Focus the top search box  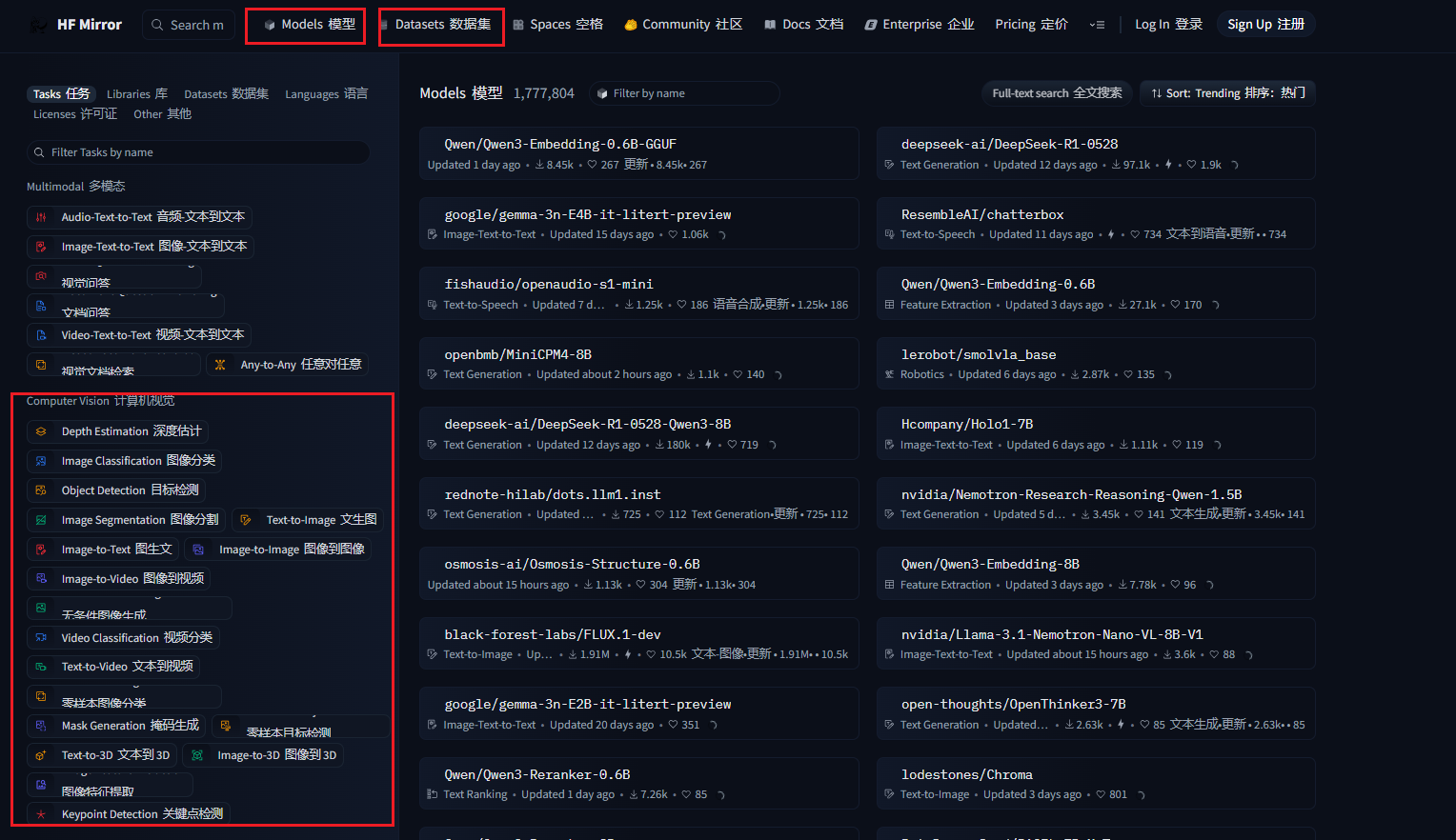(189, 25)
